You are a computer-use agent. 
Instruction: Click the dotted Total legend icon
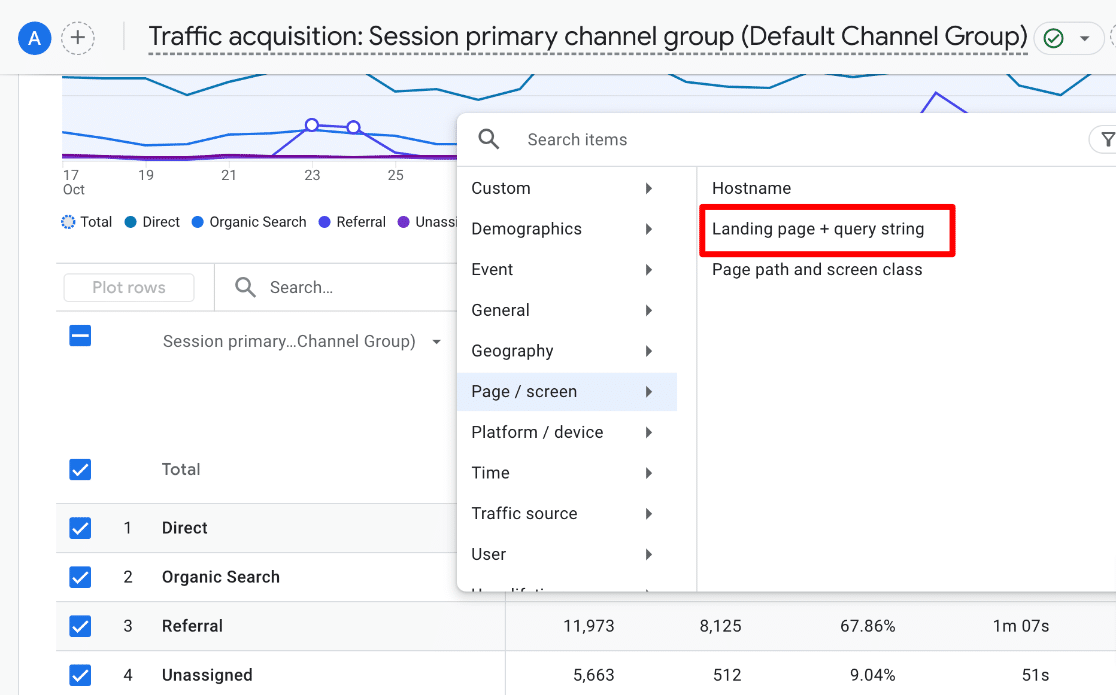pos(67,222)
